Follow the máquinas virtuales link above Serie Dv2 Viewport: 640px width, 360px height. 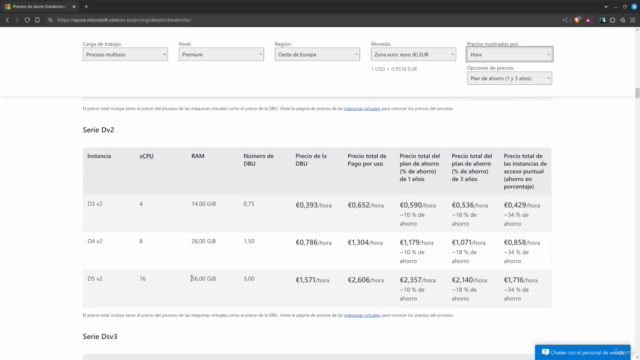pos(362,109)
